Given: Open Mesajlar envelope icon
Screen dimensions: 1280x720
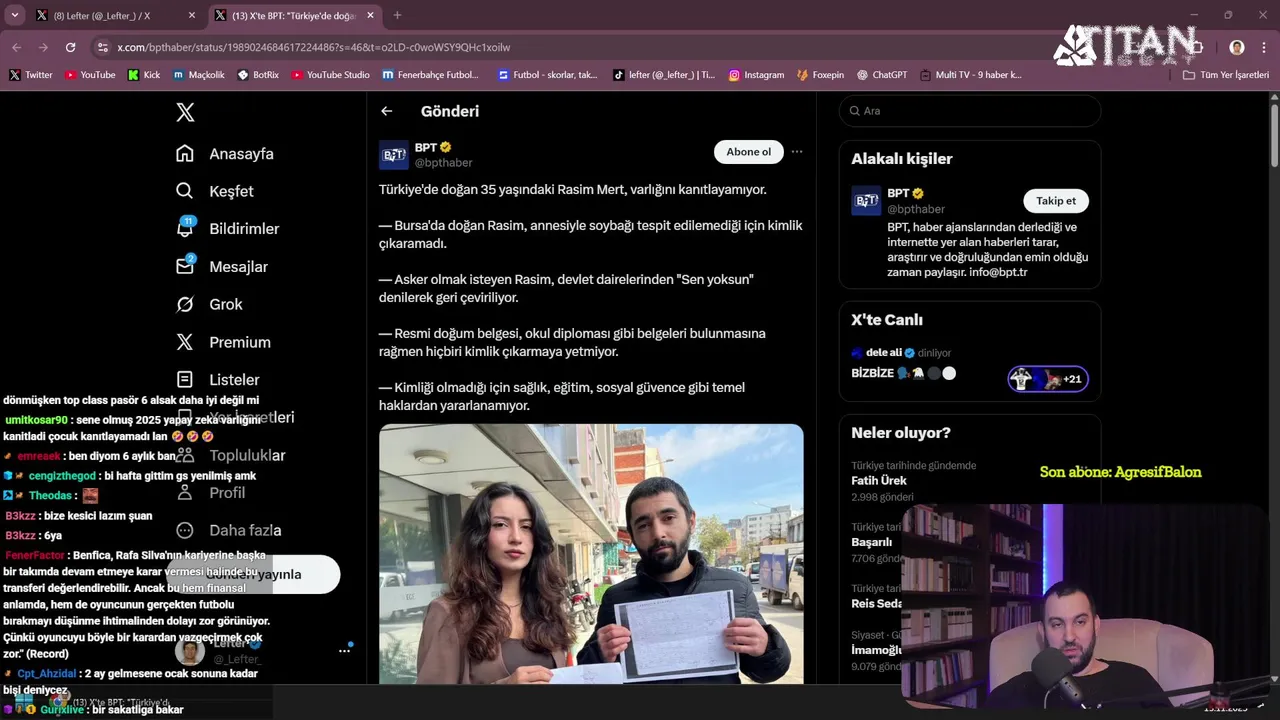Looking at the screenshot, I should click(185, 266).
